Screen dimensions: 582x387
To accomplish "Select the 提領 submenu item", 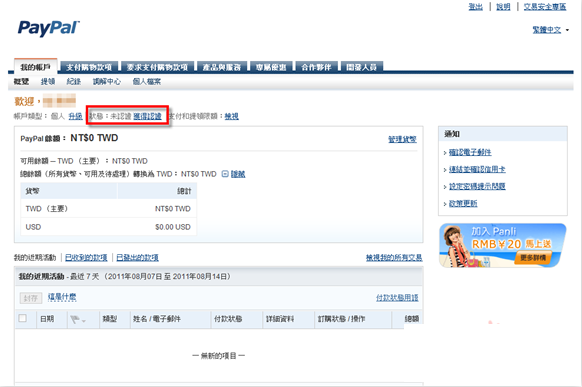I will (x=48, y=82).
